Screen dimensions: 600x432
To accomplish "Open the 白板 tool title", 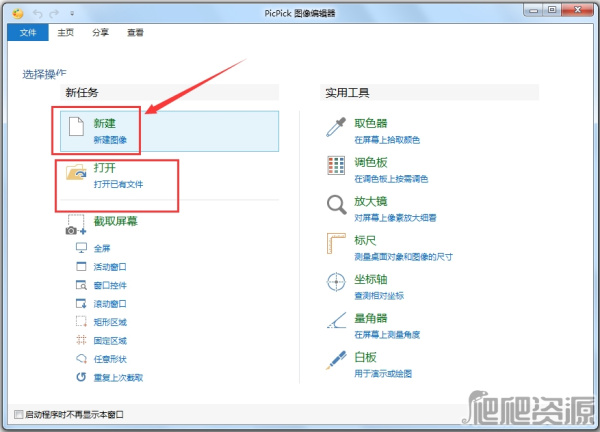I will (365, 357).
